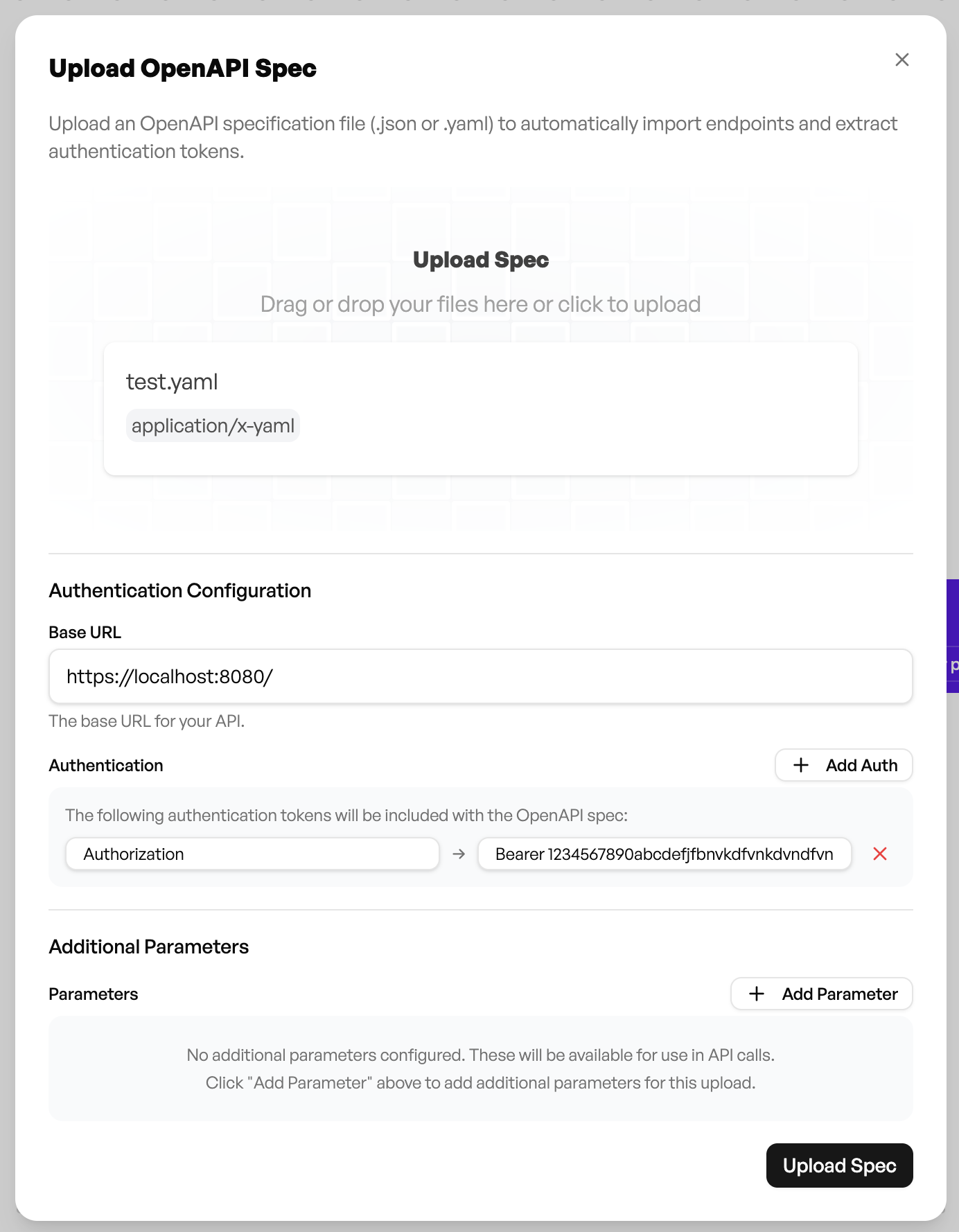Add a new authentication token via Add Auth

[x=843, y=765]
